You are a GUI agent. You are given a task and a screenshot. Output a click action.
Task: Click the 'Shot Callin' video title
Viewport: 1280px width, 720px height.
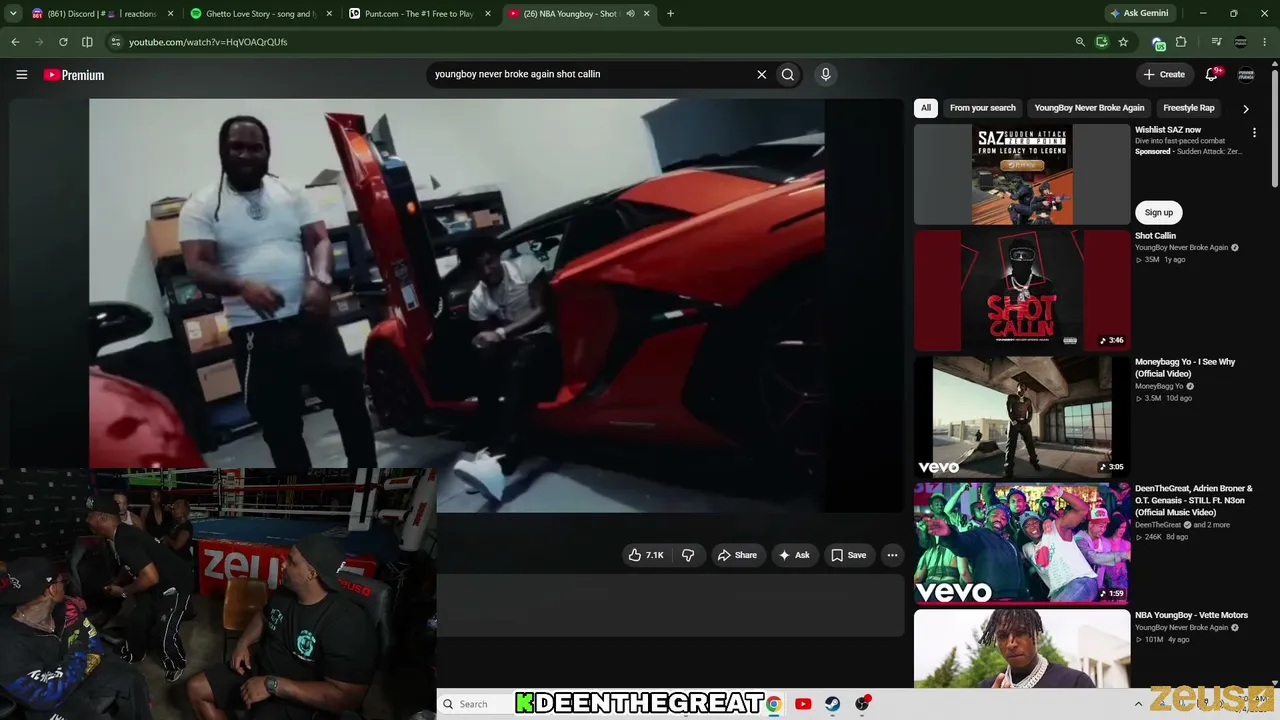tap(1155, 236)
